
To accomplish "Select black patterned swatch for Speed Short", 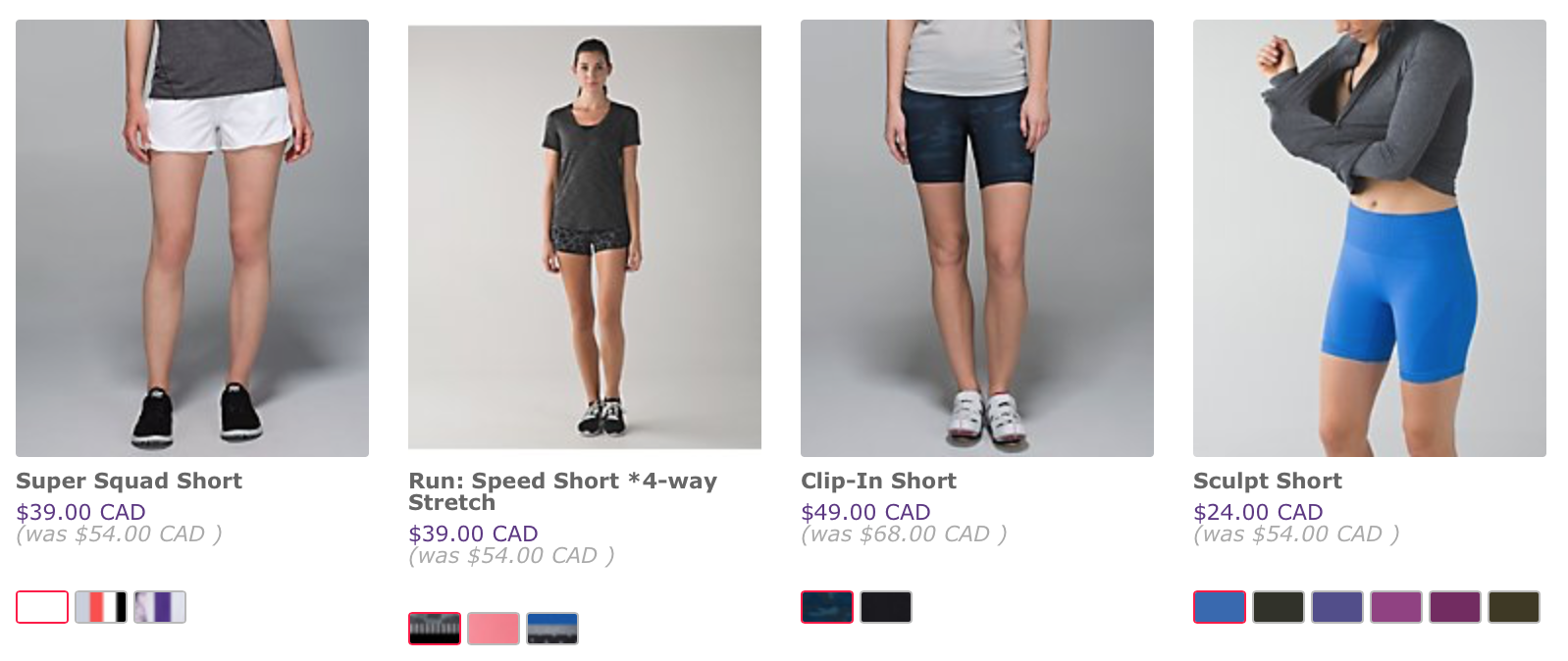I will click(435, 629).
